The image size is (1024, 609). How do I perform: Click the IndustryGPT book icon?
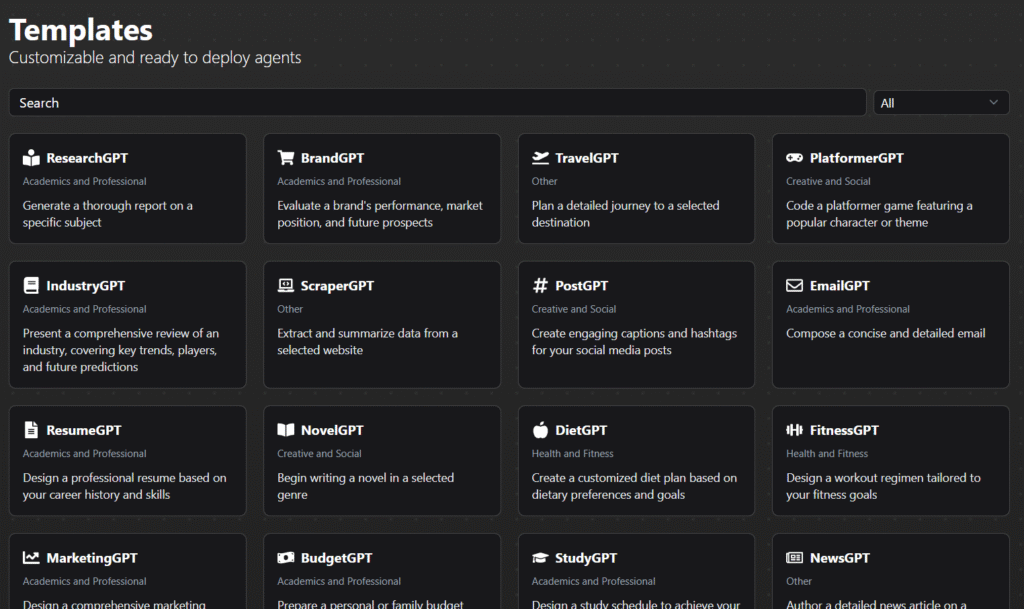(31, 285)
